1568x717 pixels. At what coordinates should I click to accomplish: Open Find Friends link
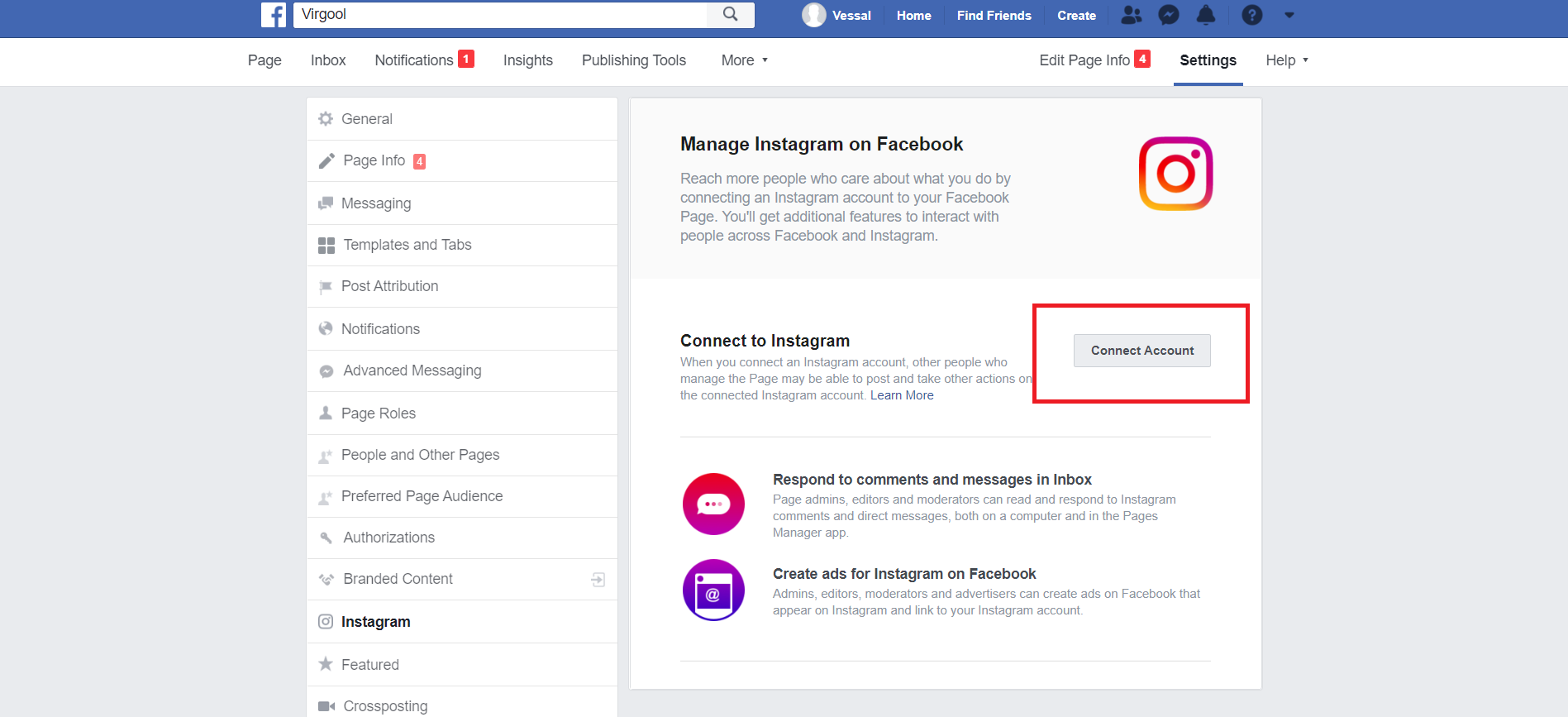[994, 15]
